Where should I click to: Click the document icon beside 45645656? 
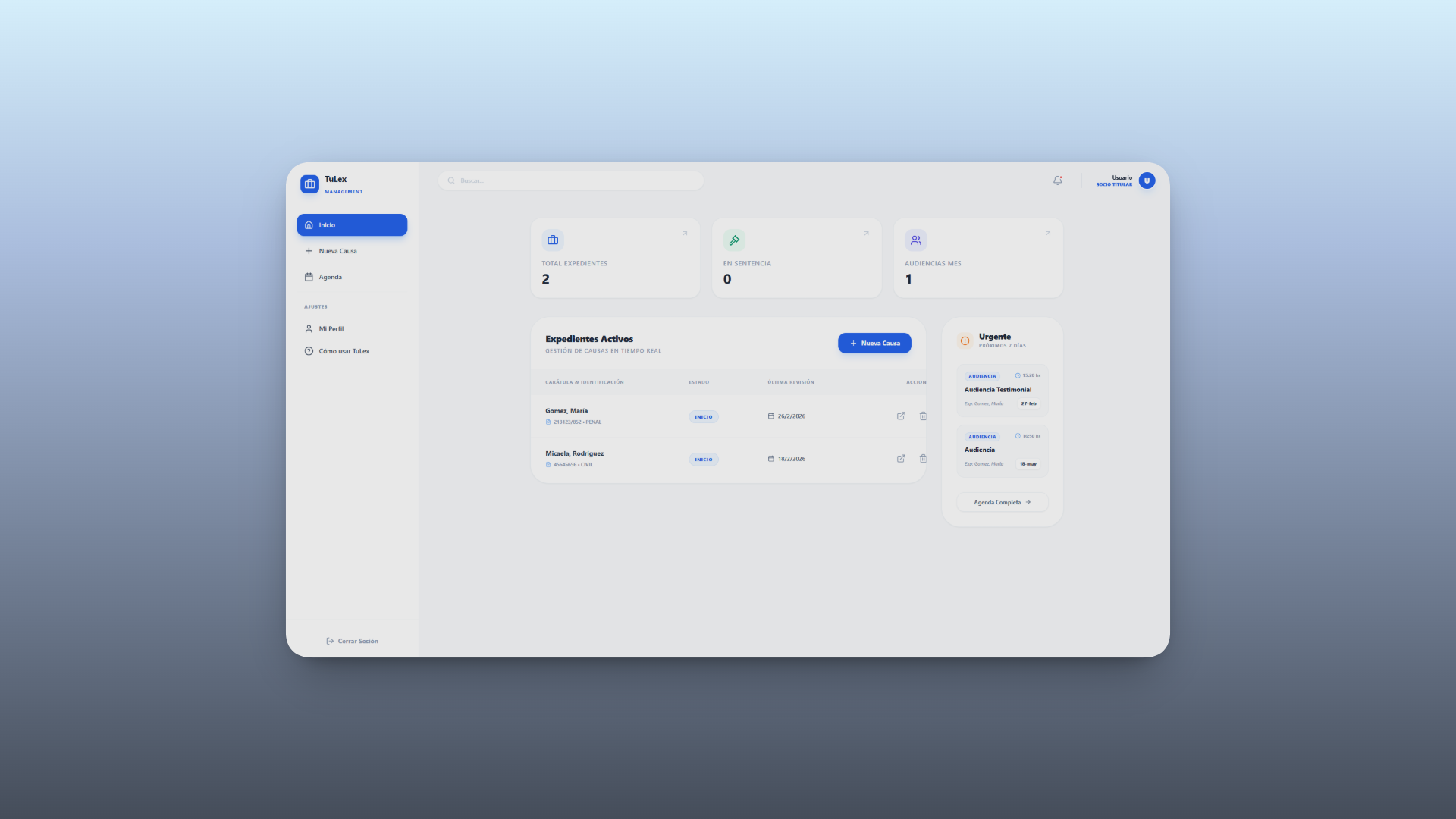[548, 465]
